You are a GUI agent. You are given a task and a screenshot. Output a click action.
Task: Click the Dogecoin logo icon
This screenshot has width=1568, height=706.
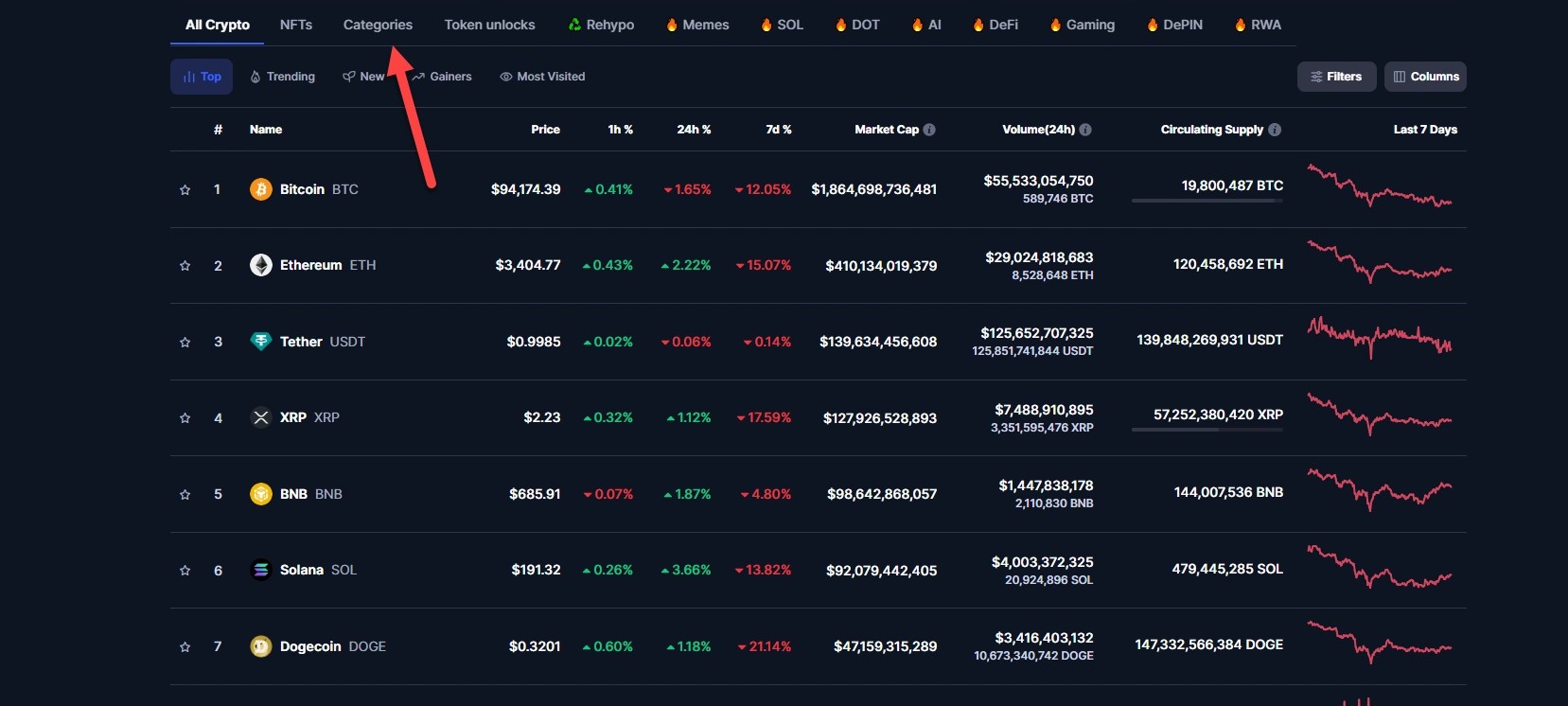point(260,646)
